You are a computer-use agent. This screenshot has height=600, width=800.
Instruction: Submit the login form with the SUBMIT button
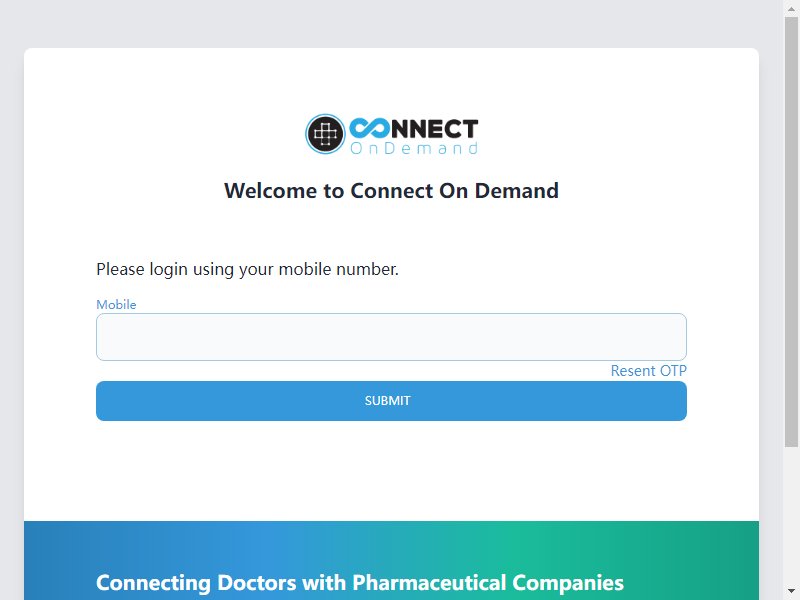click(391, 401)
